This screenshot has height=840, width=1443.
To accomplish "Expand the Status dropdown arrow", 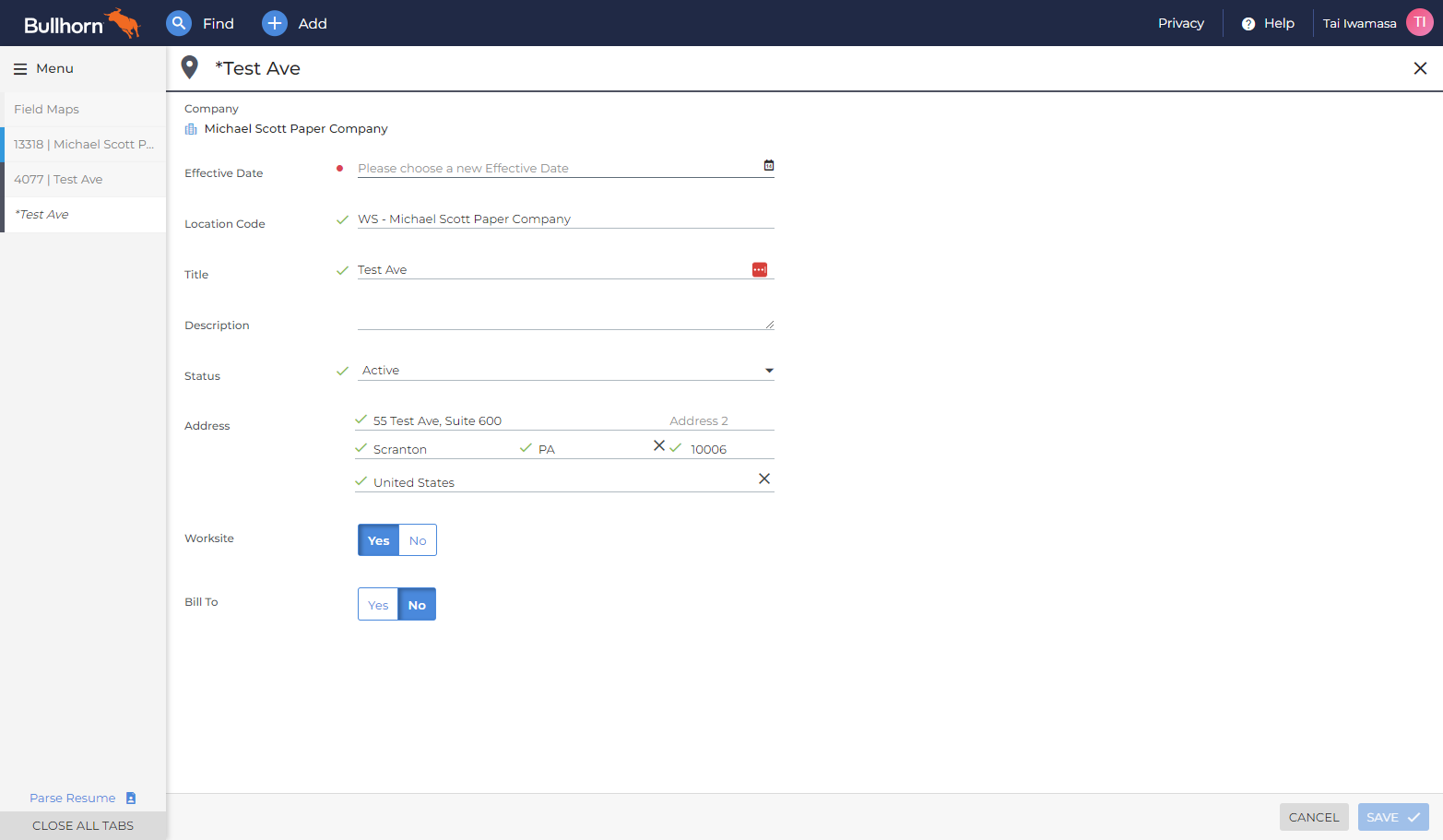I will coord(769,371).
